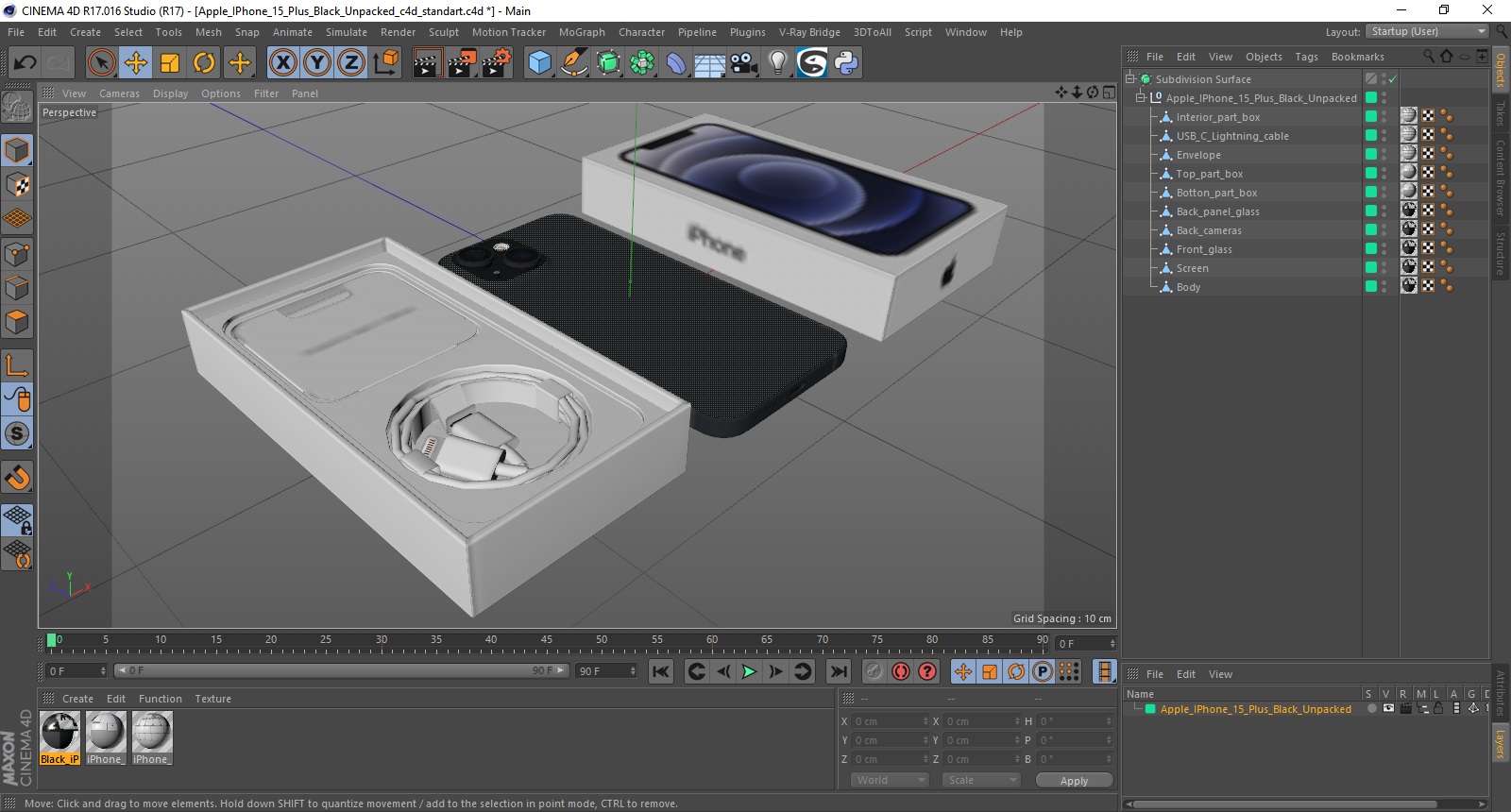The height and width of the screenshot is (812, 1511).
Task: Toggle visibility dots for Envelope object
Action: pos(1384,155)
